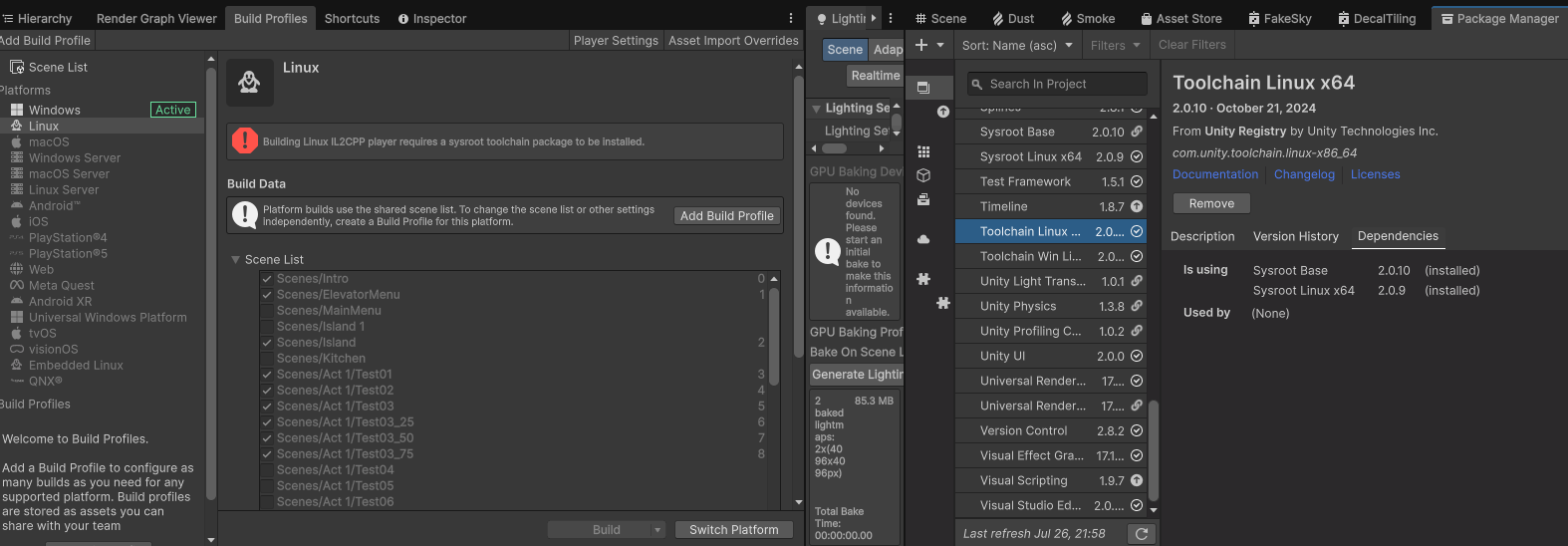Switch to the Version History tab

click(x=1295, y=236)
